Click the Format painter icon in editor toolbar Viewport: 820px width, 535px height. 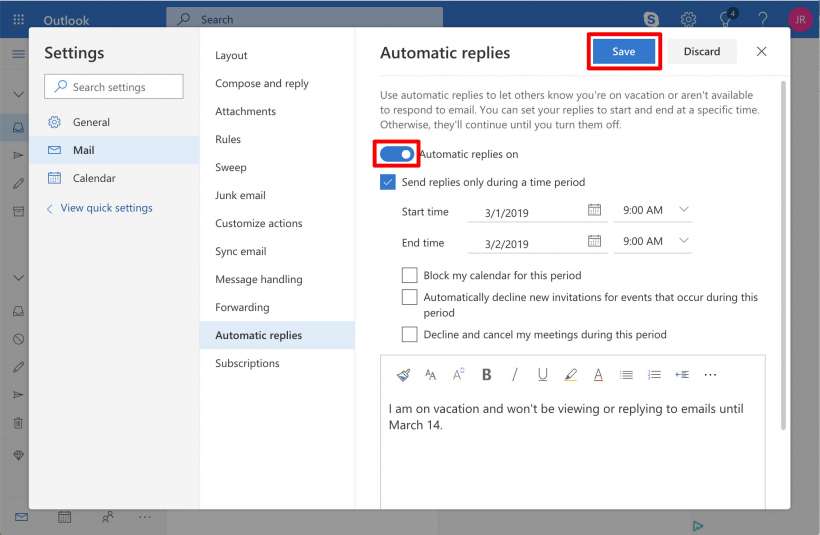(x=403, y=375)
